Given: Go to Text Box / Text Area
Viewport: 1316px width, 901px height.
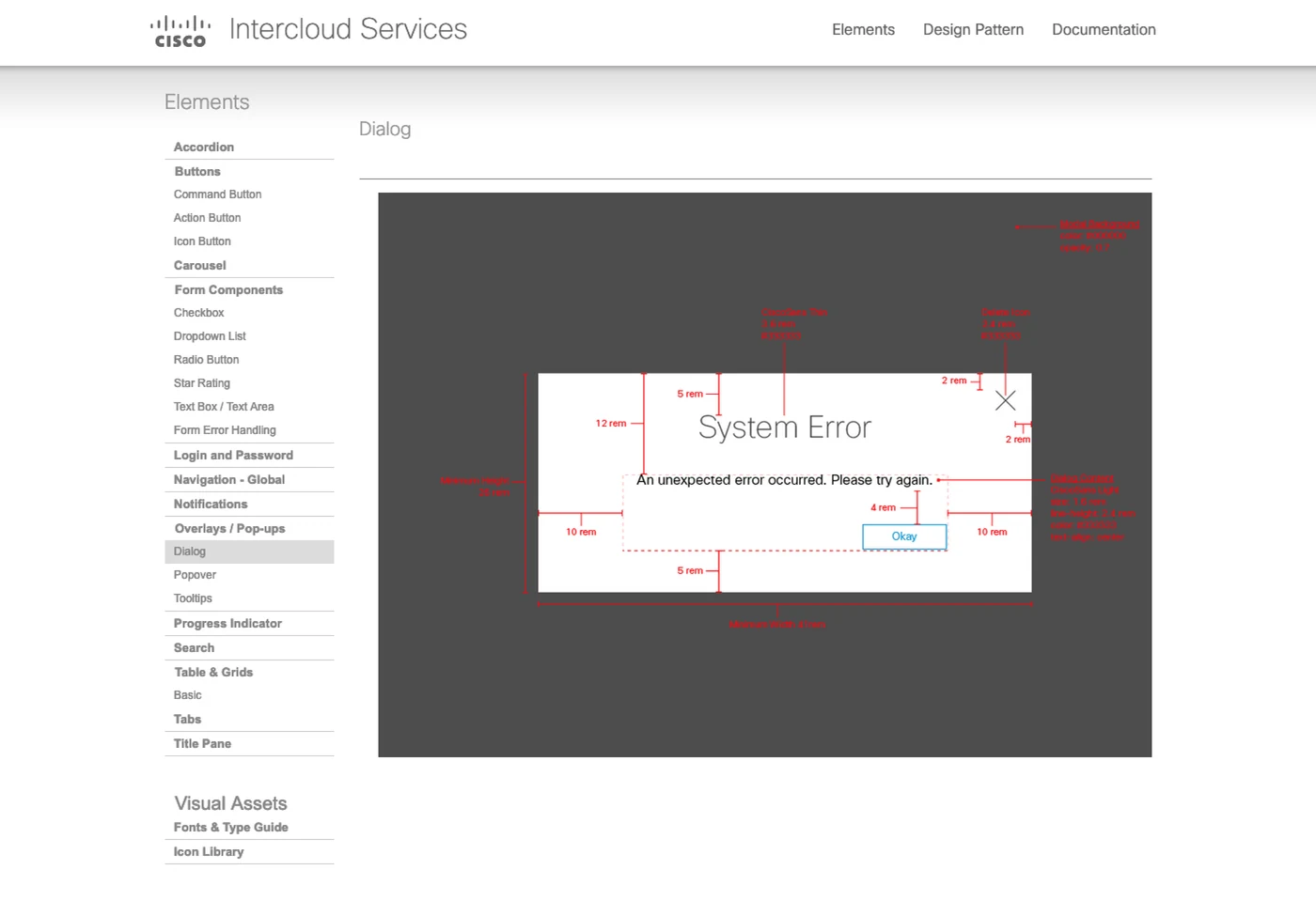Looking at the screenshot, I should point(224,407).
